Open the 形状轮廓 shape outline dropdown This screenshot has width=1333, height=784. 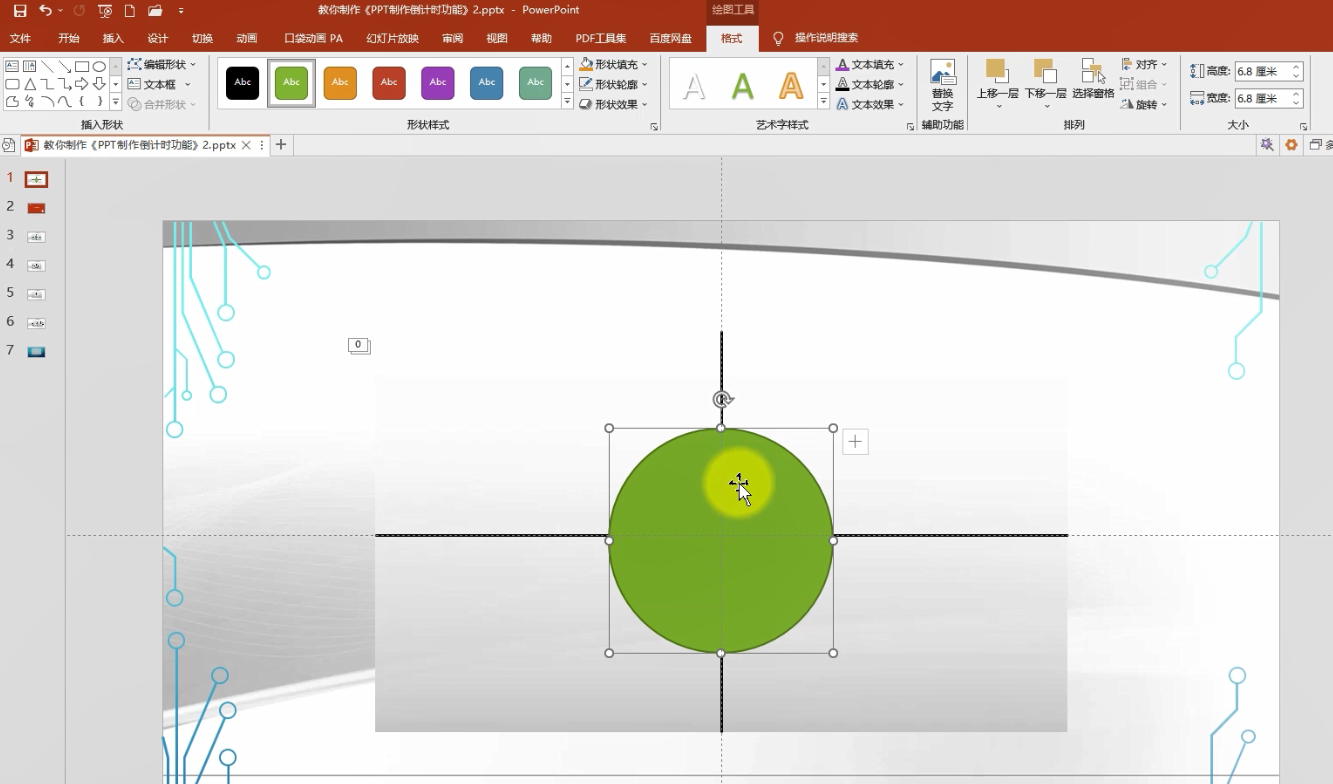(x=615, y=85)
